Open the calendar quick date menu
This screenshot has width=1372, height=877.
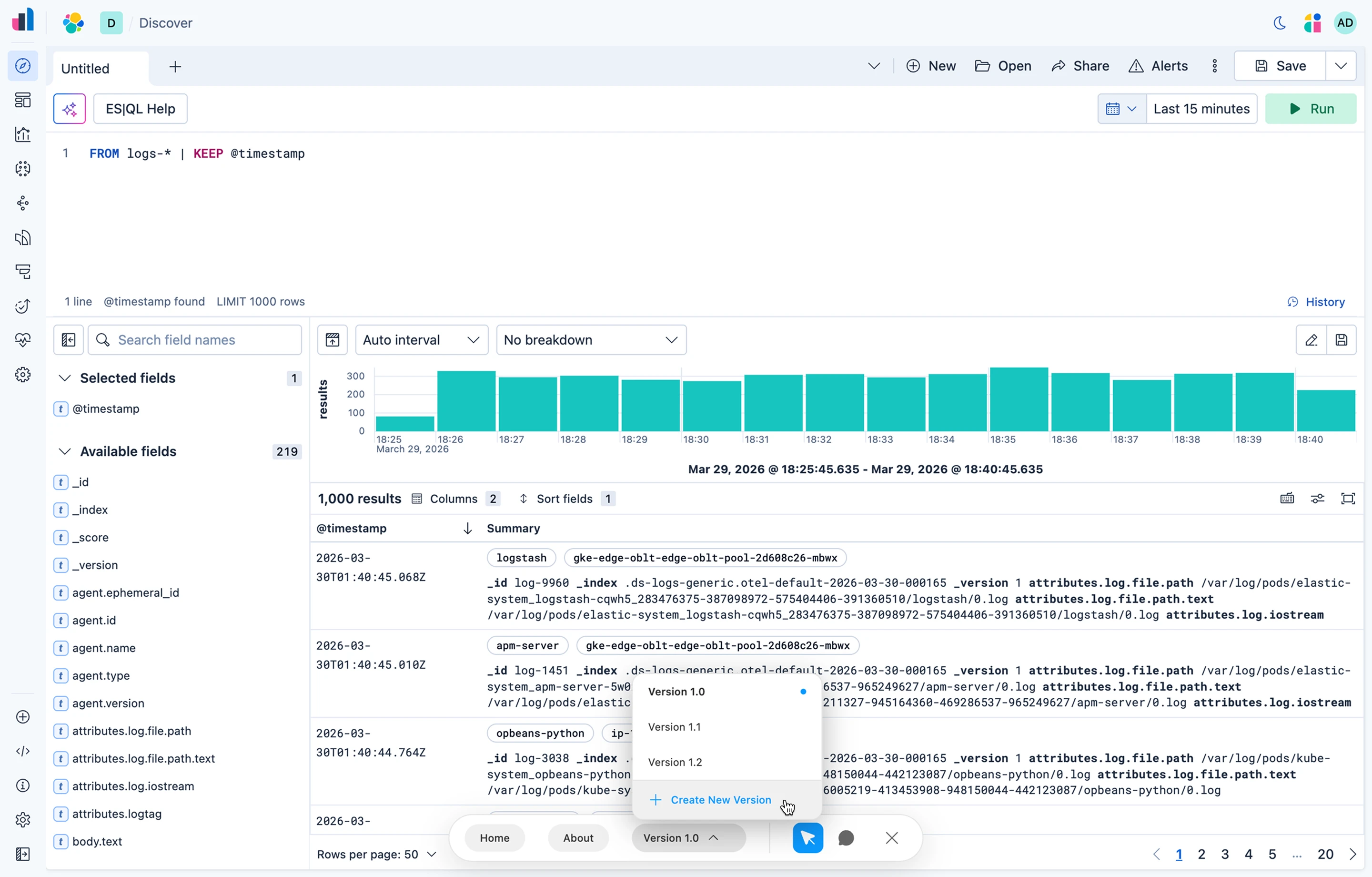[1121, 109]
